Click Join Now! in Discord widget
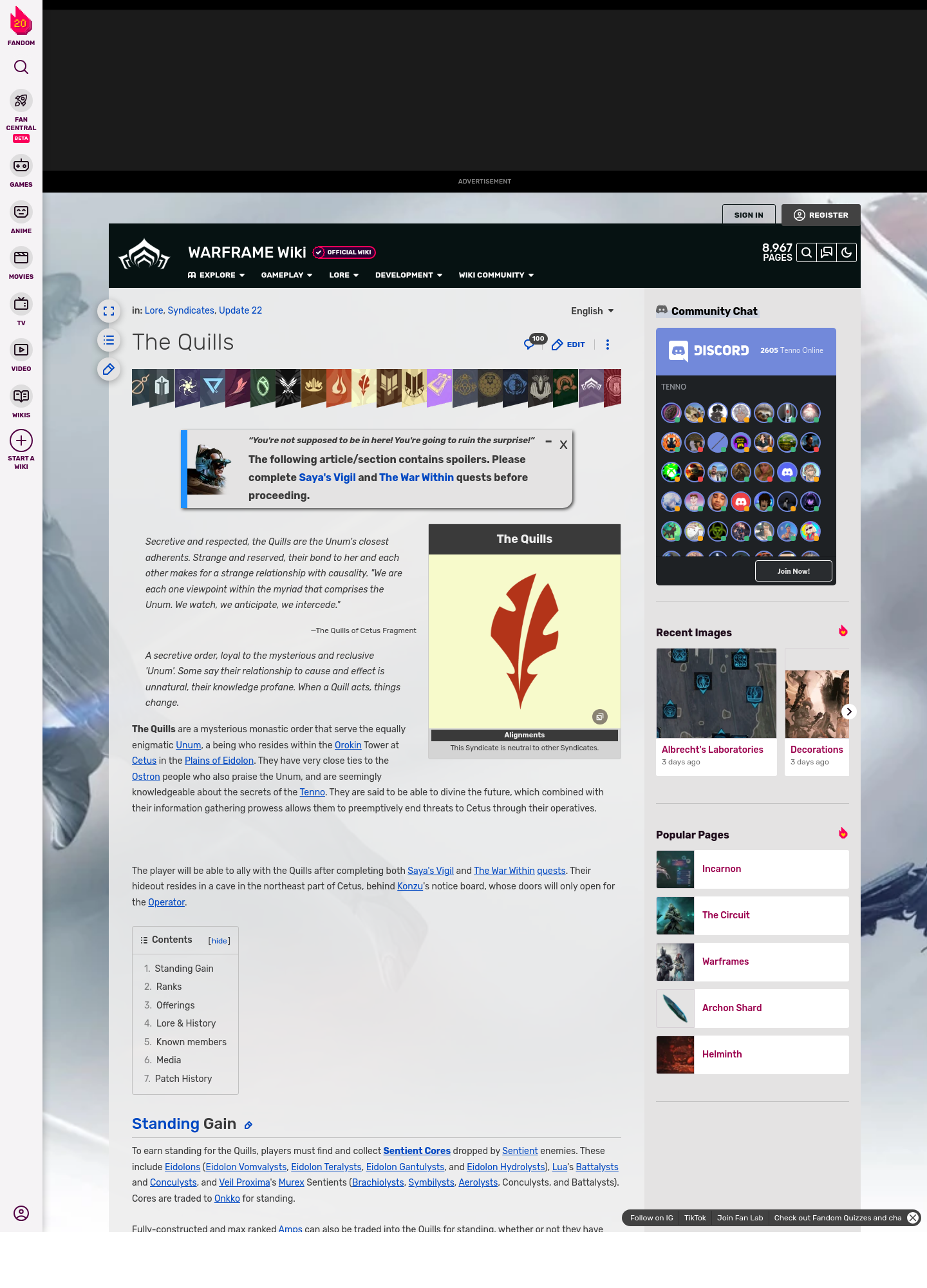The width and height of the screenshot is (927, 1288). click(794, 571)
